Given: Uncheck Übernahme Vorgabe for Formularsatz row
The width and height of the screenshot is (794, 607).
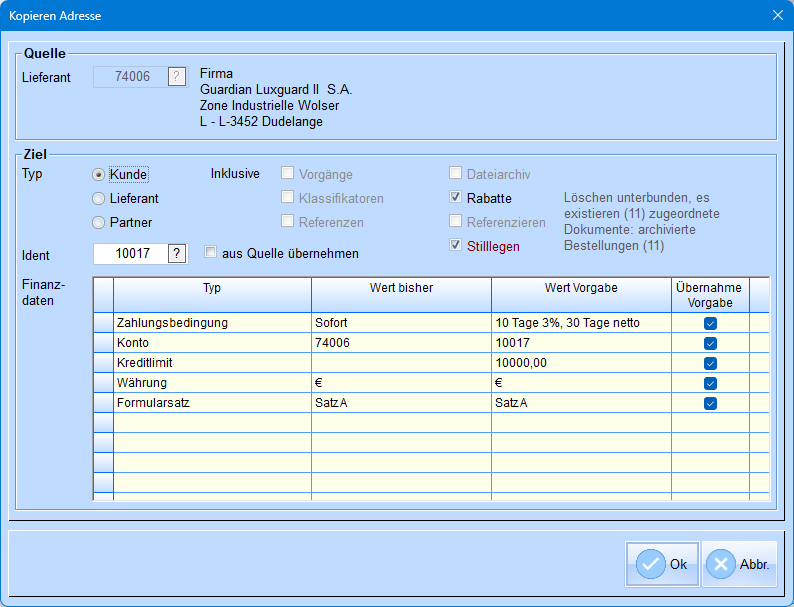Looking at the screenshot, I should [x=710, y=403].
